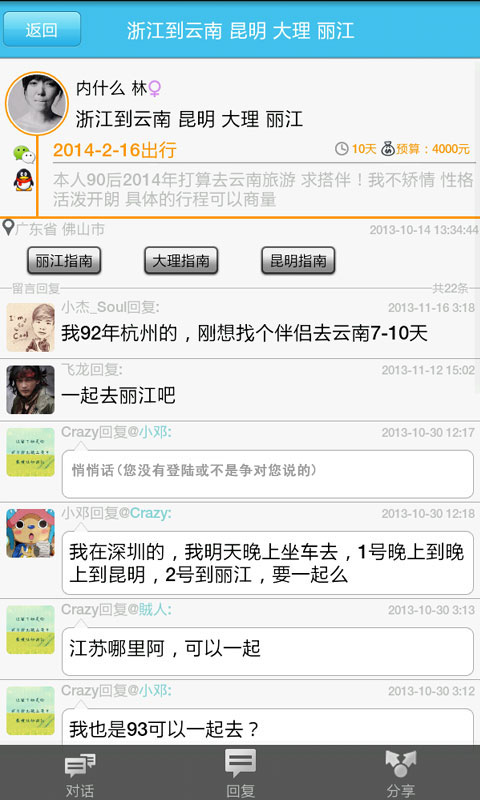Tap the clock icon next to 10天

341,149
